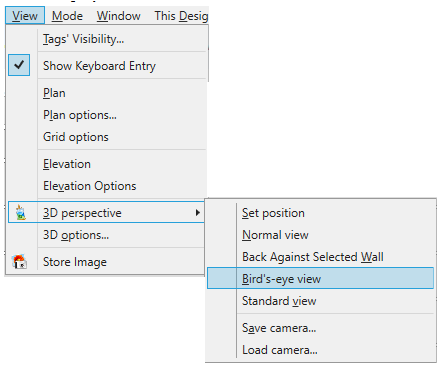Click the Store Image camera icon
The width and height of the screenshot is (444, 368).
20,262
